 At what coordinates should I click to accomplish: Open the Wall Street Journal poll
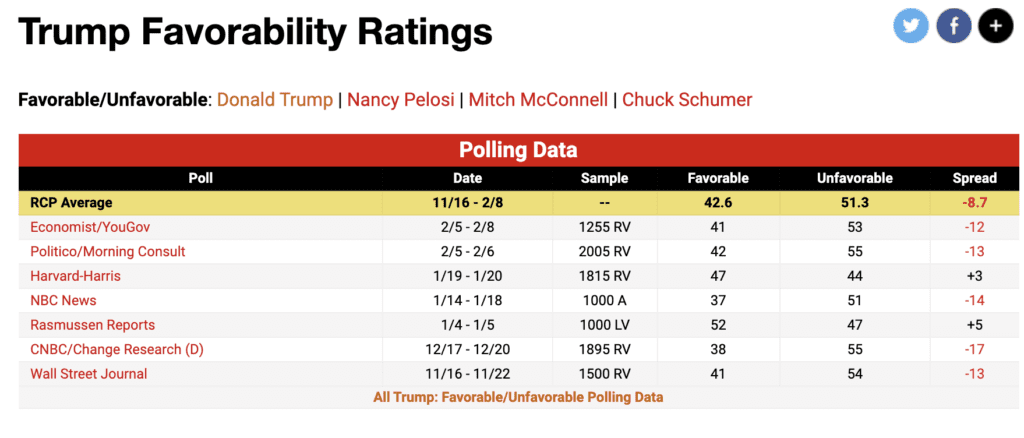[89, 374]
